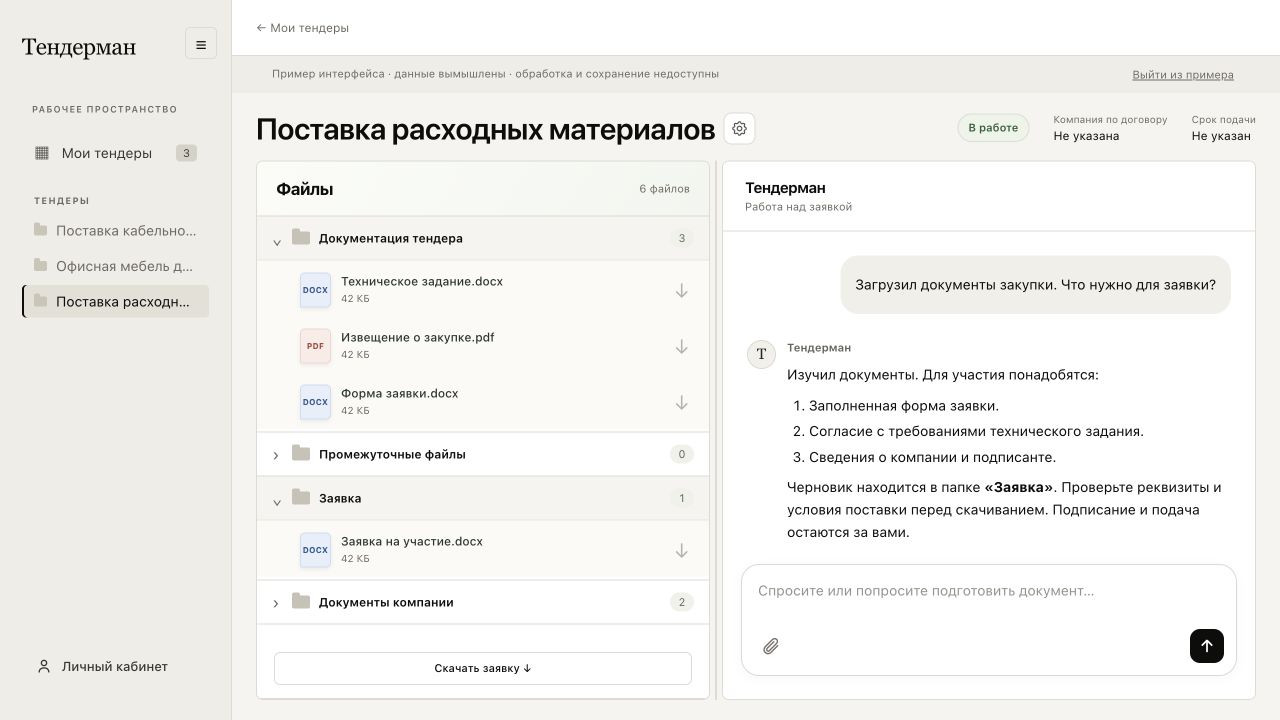Download Форма заявки.docx via arrow icon
This screenshot has height=720, width=1280.
click(x=681, y=402)
